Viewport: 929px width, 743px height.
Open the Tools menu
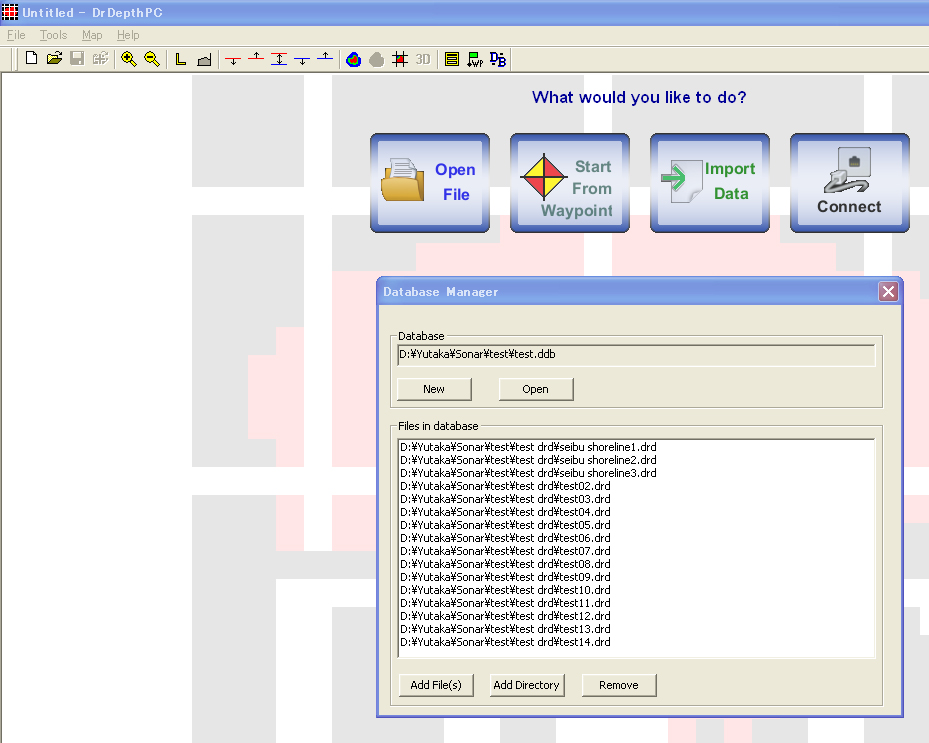coord(53,35)
